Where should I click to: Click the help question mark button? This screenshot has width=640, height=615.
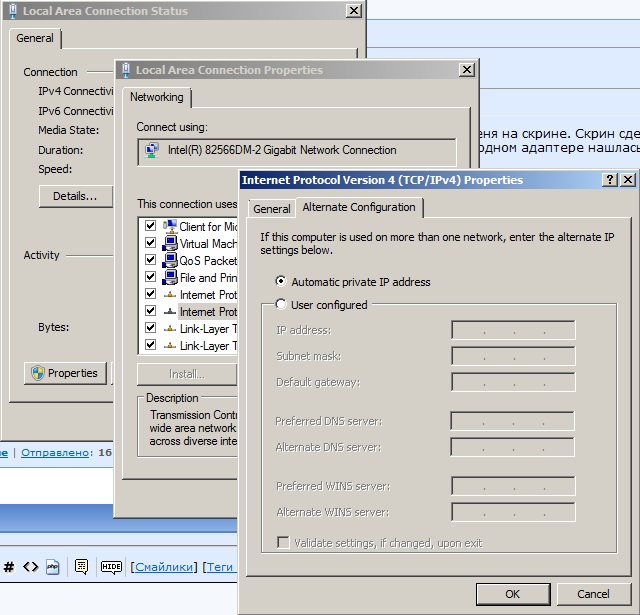click(610, 180)
